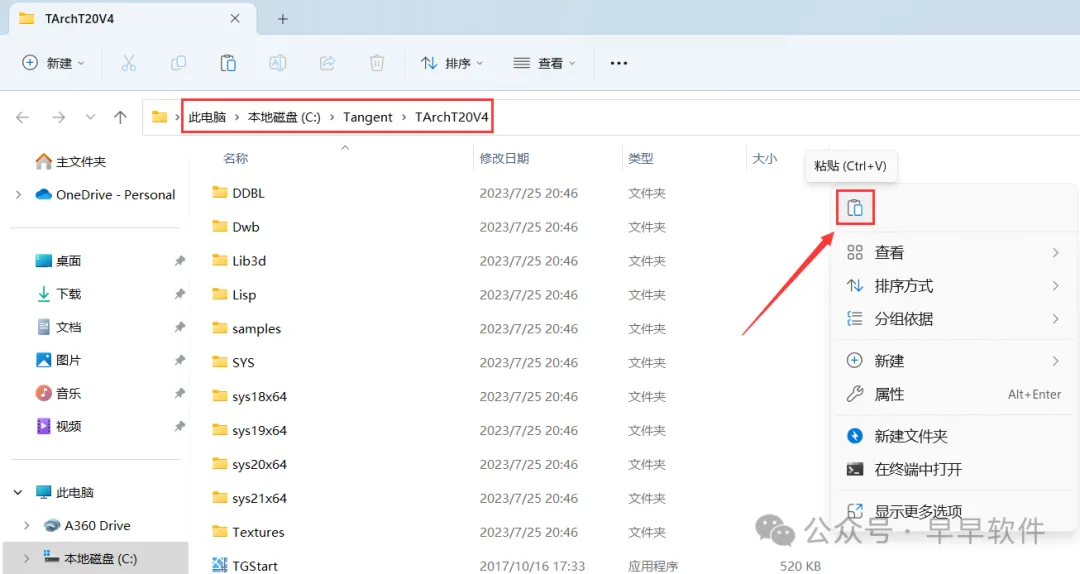This screenshot has height=574, width=1080.
Task: Click the Share icon in toolbar
Action: tap(327, 63)
